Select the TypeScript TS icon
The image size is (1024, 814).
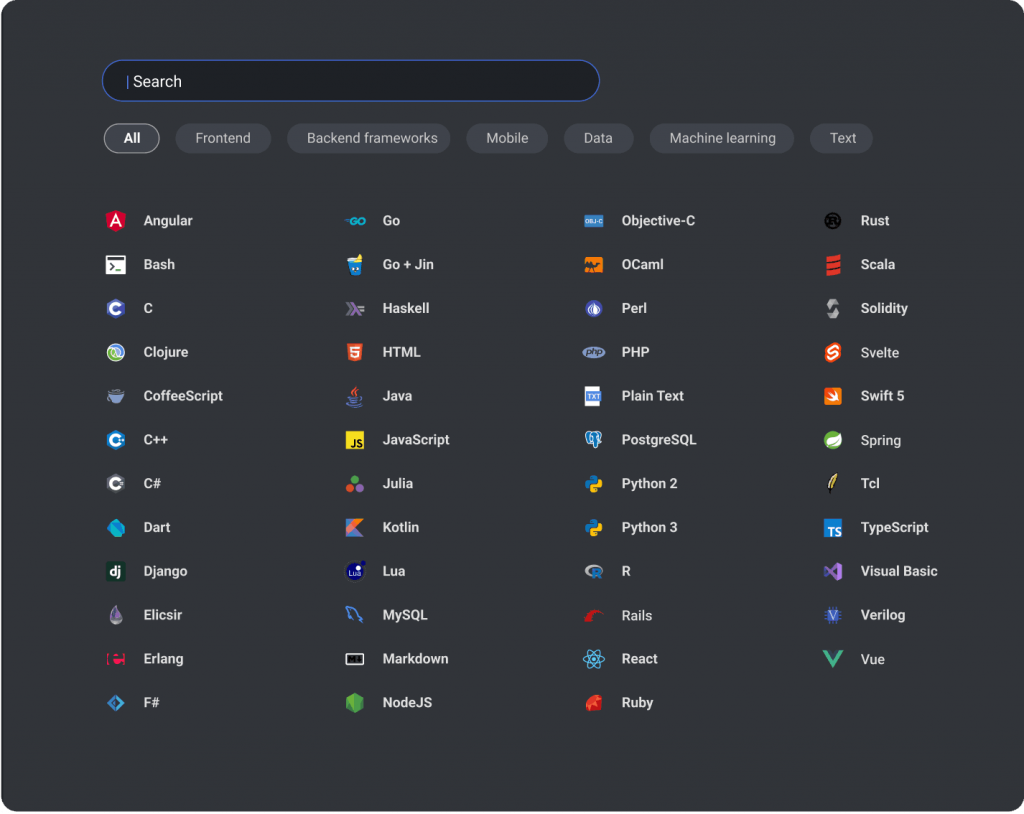833,528
